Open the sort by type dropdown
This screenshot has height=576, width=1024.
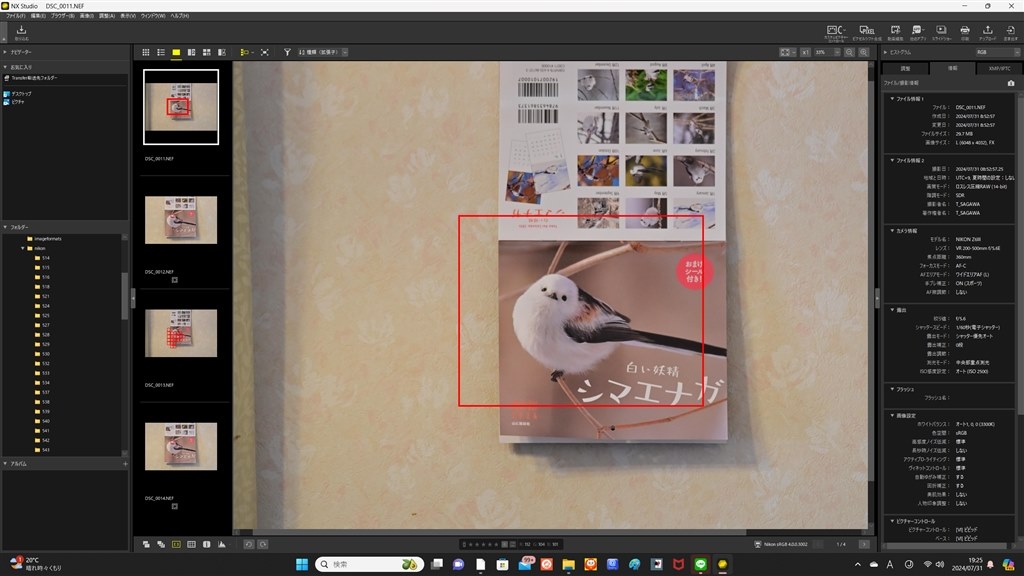(x=323, y=52)
